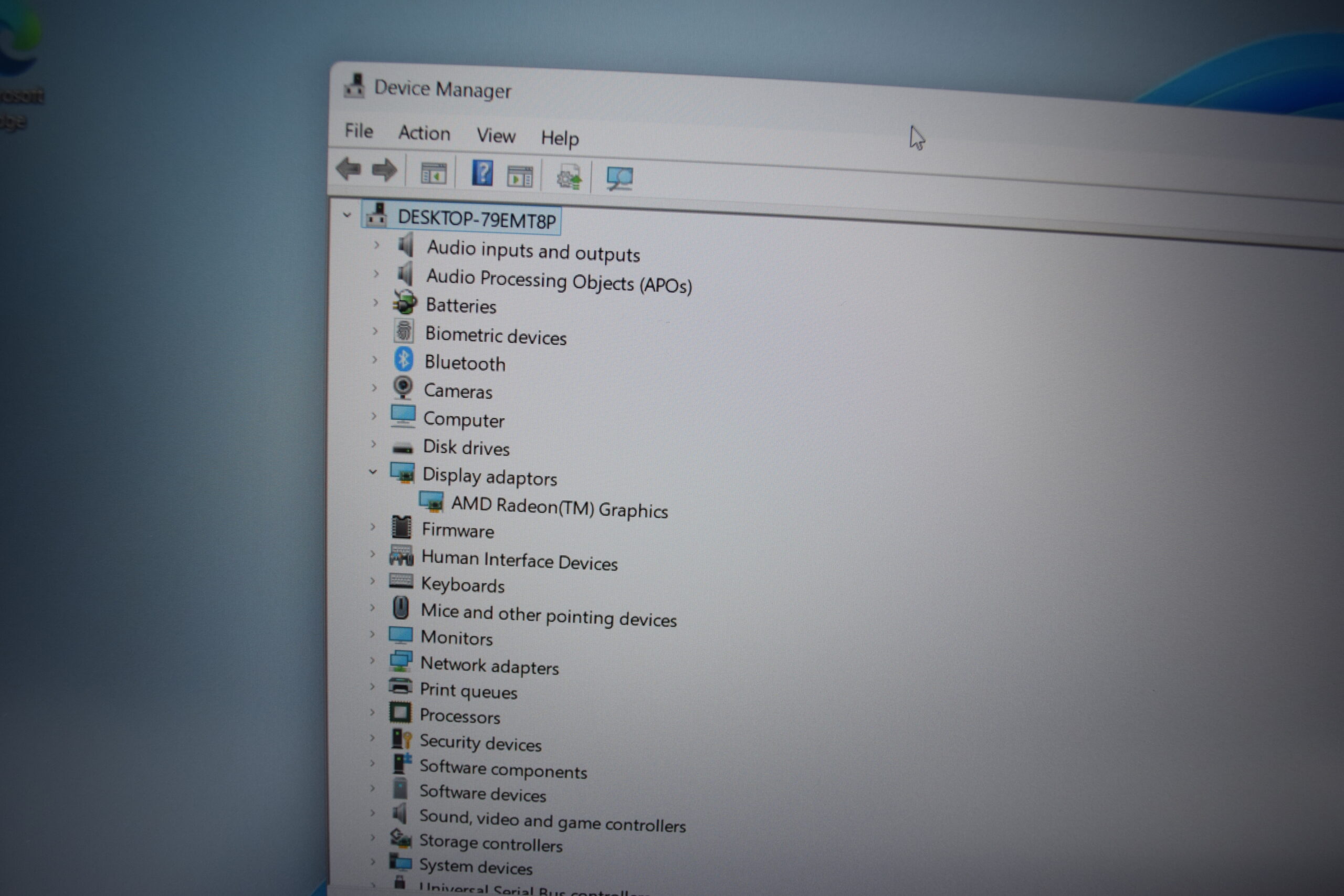Image resolution: width=1344 pixels, height=896 pixels.
Task: Click the Bluetooth category icon
Action: click(404, 360)
